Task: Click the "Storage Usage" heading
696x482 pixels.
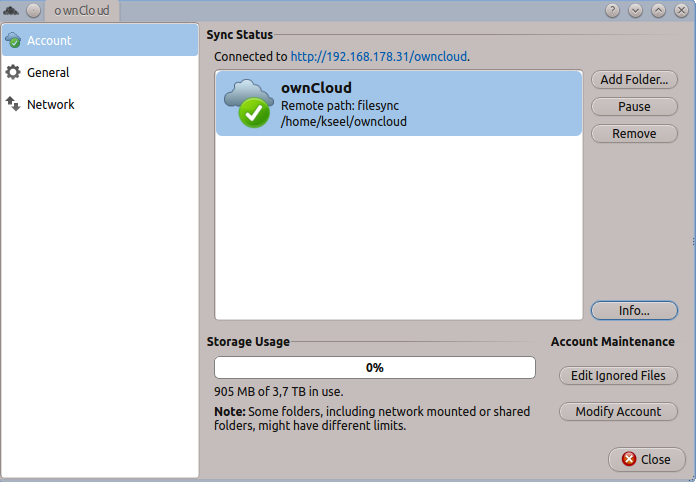Action: [248, 342]
